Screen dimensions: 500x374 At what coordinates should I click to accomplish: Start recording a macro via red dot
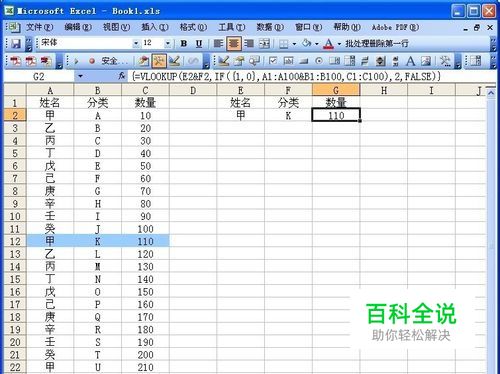[x=92, y=61]
